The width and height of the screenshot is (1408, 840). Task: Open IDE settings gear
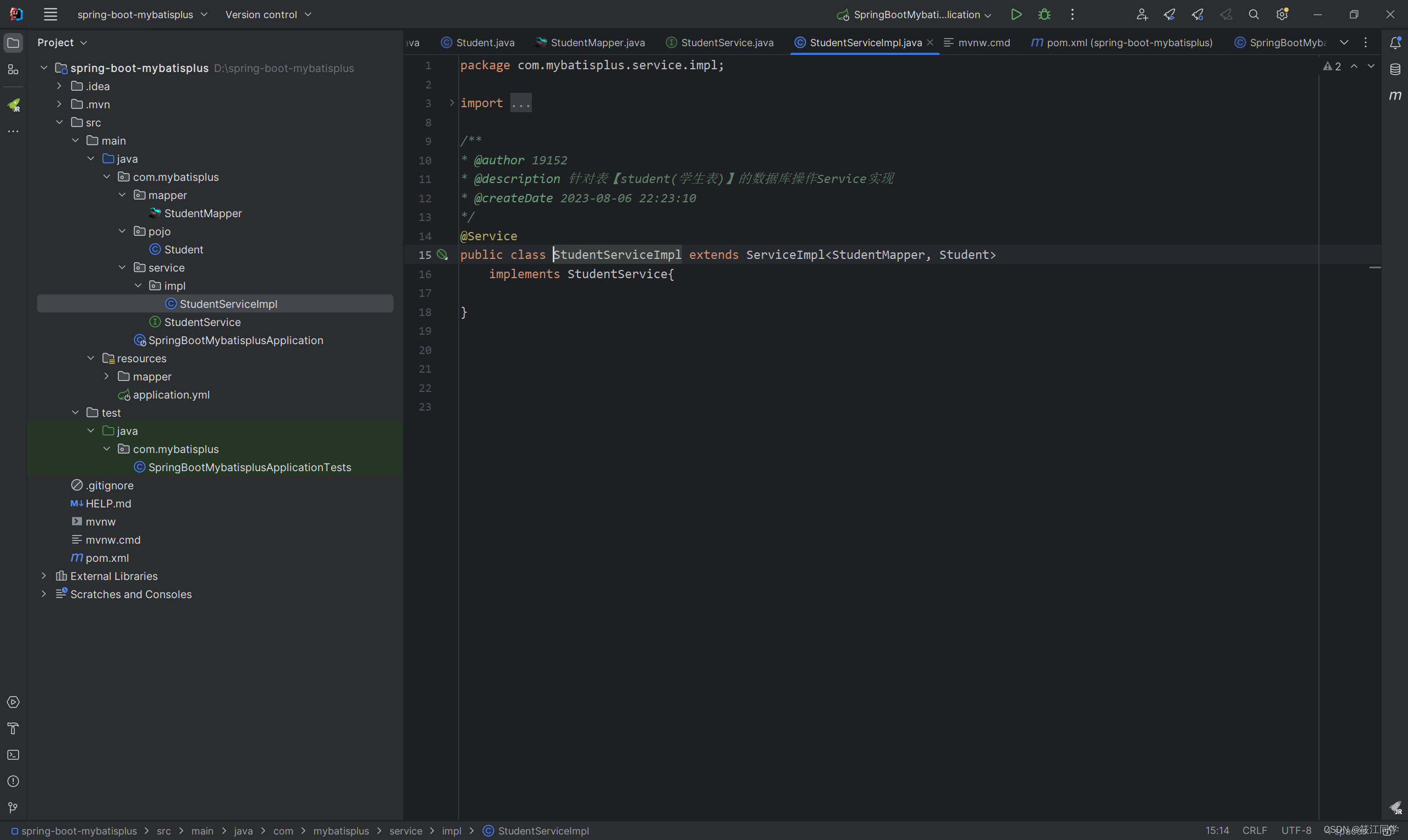coord(1282,14)
